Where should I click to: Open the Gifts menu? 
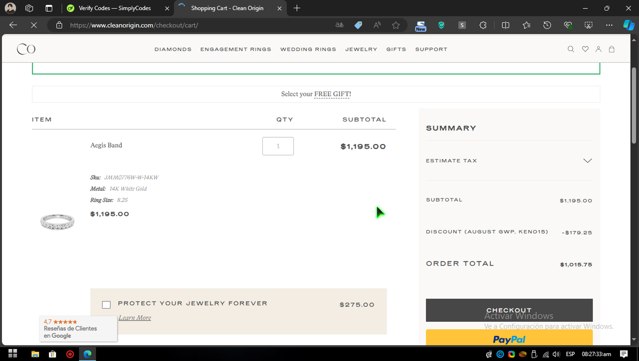click(x=396, y=49)
